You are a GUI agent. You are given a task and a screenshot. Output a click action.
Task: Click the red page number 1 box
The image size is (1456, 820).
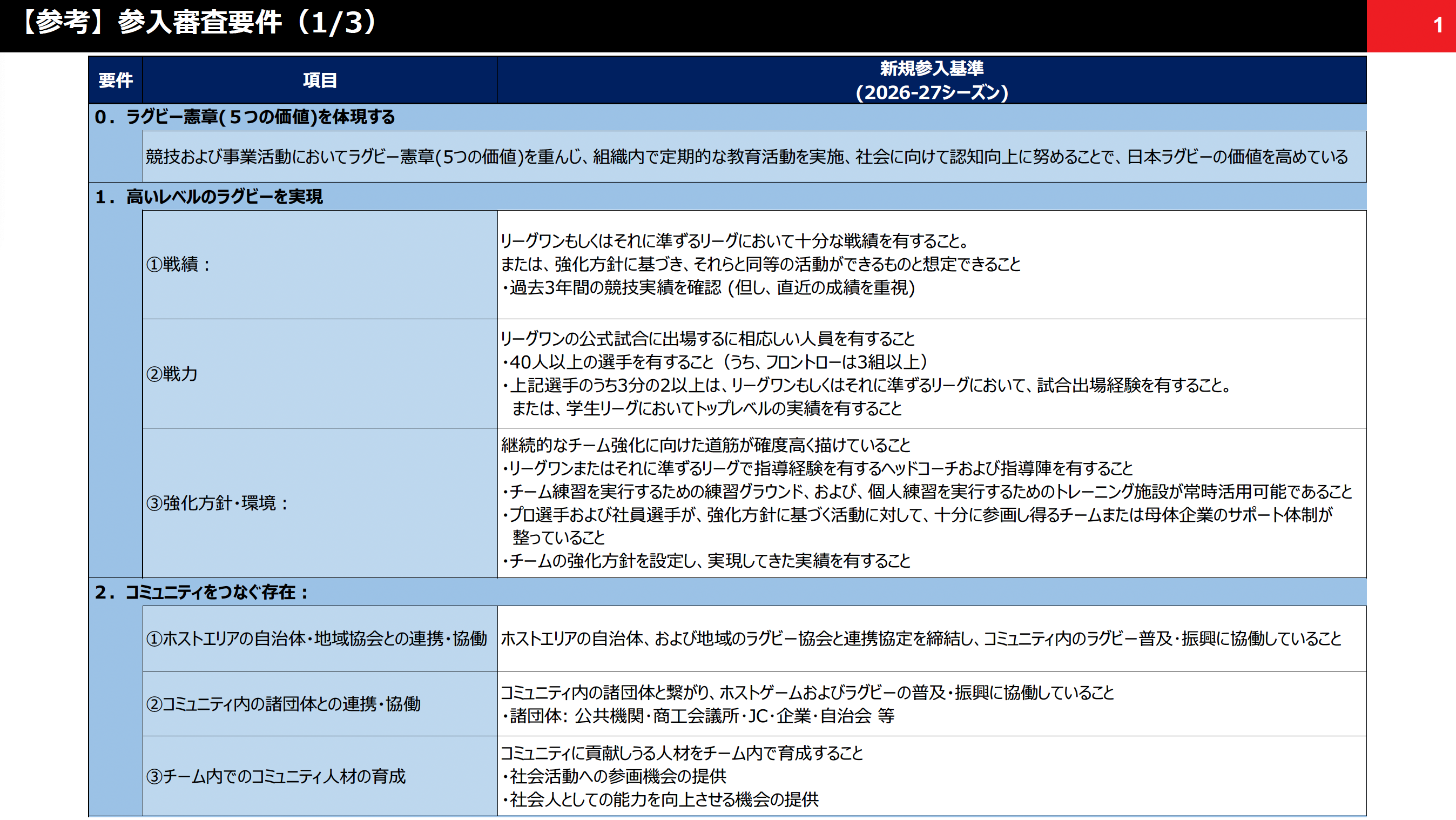(1411, 26)
